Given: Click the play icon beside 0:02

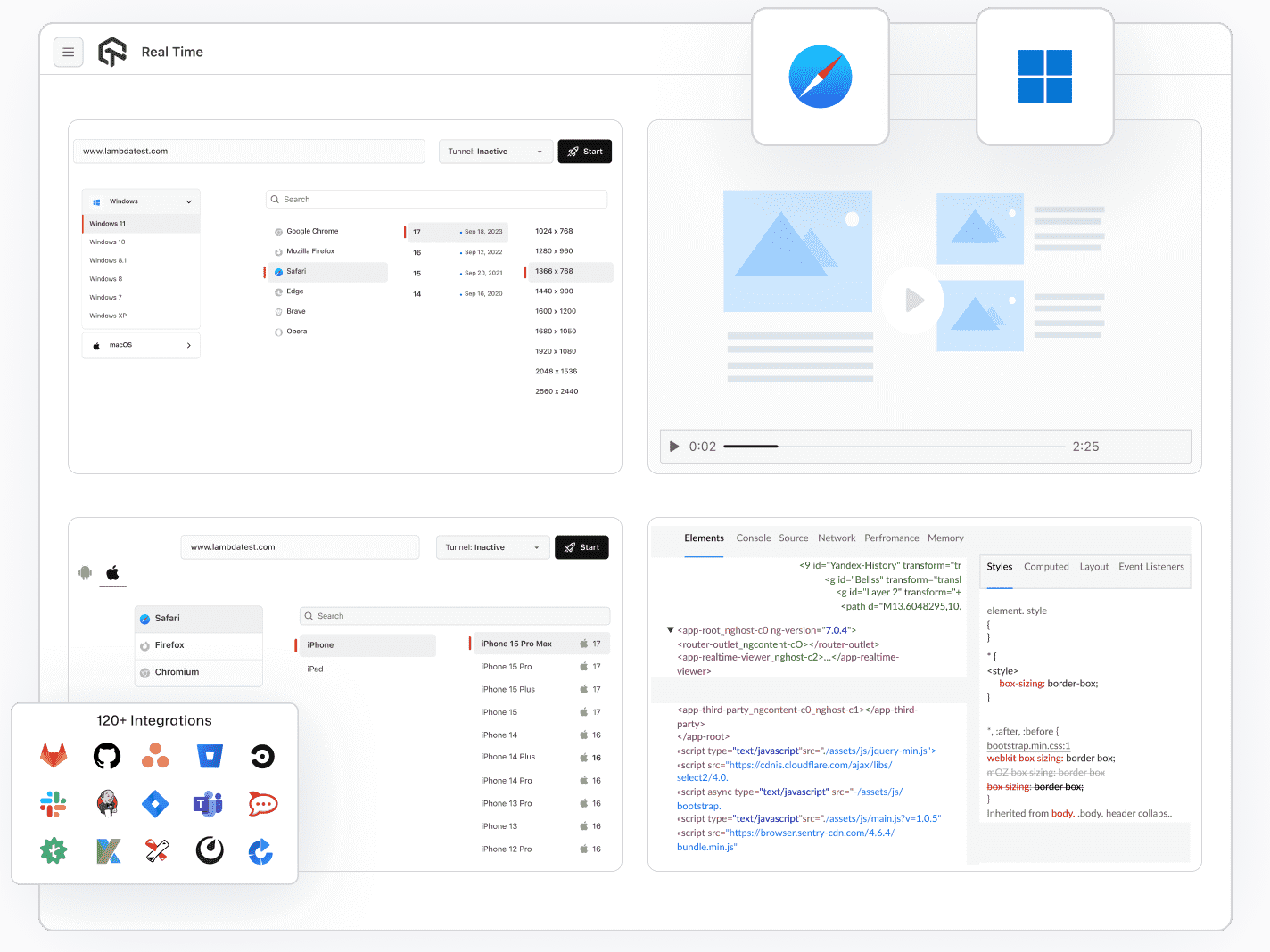Looking at the screenshot, I should click(x=674, y=447).
